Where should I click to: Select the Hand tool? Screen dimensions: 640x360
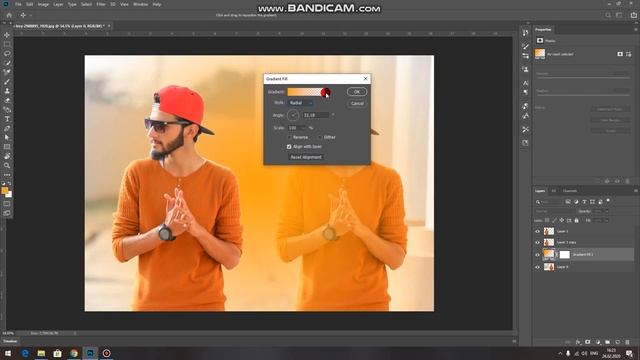tap(7, 156)
